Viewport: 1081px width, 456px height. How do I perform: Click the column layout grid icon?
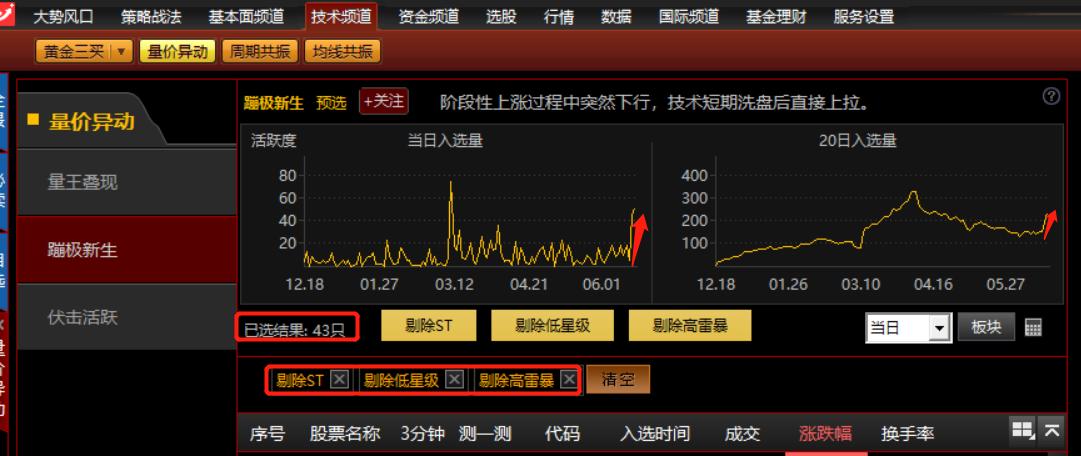(x=1022, y=430)
